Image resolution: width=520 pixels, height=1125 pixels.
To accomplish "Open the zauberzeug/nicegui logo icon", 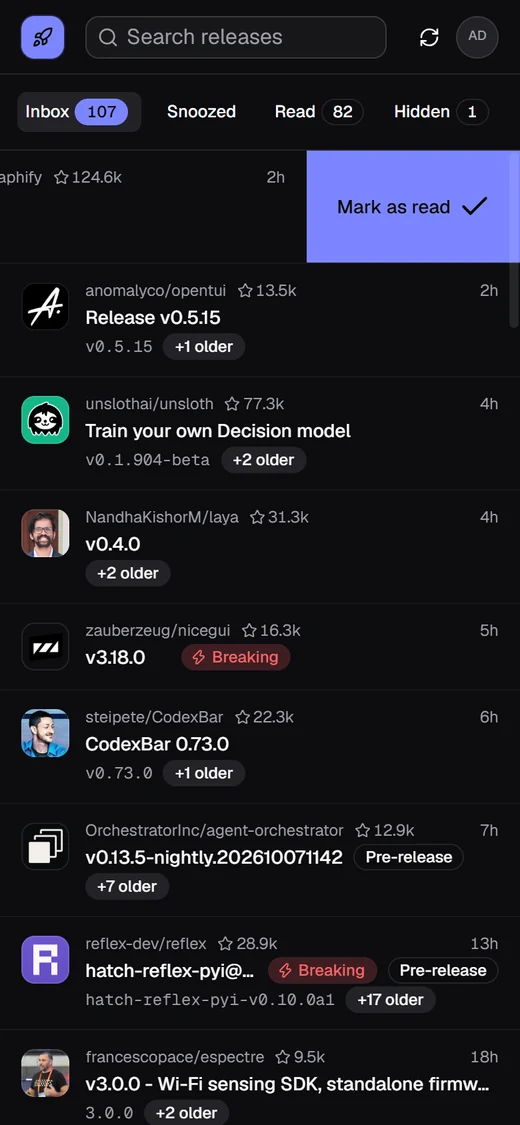I will click(x=45, y=646).
